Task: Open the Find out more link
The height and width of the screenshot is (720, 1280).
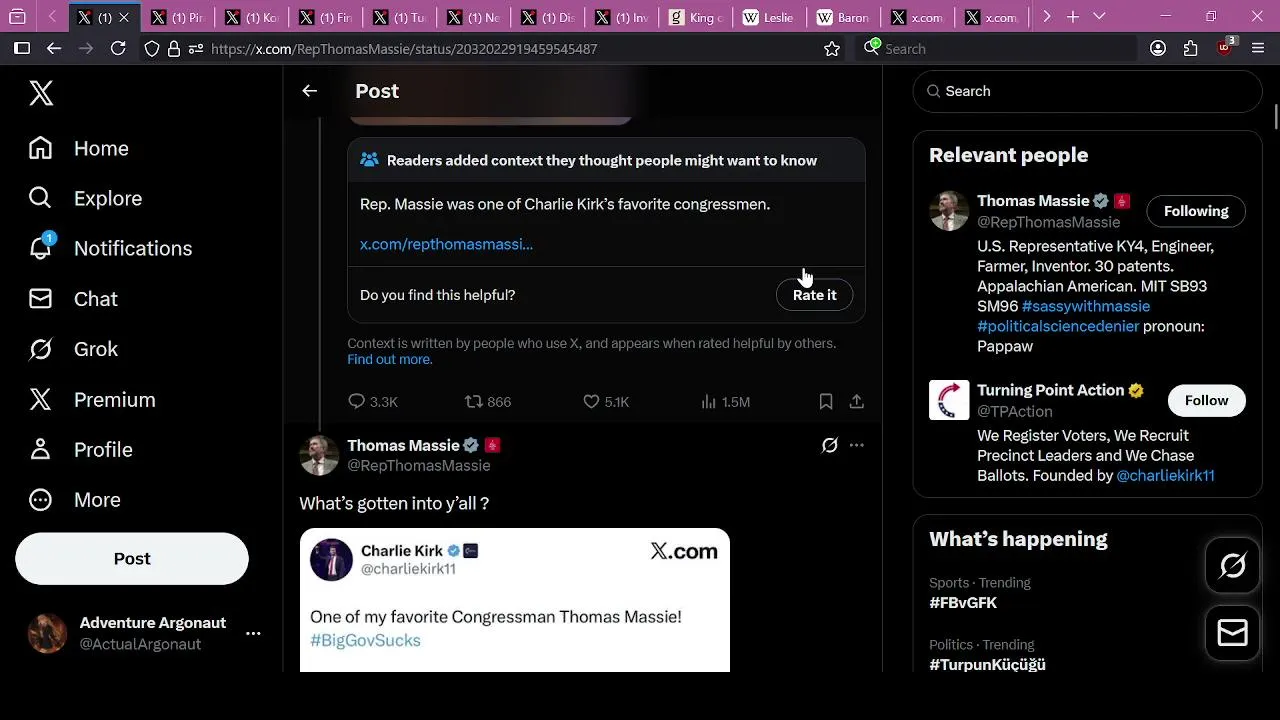Action: (389, 359)
